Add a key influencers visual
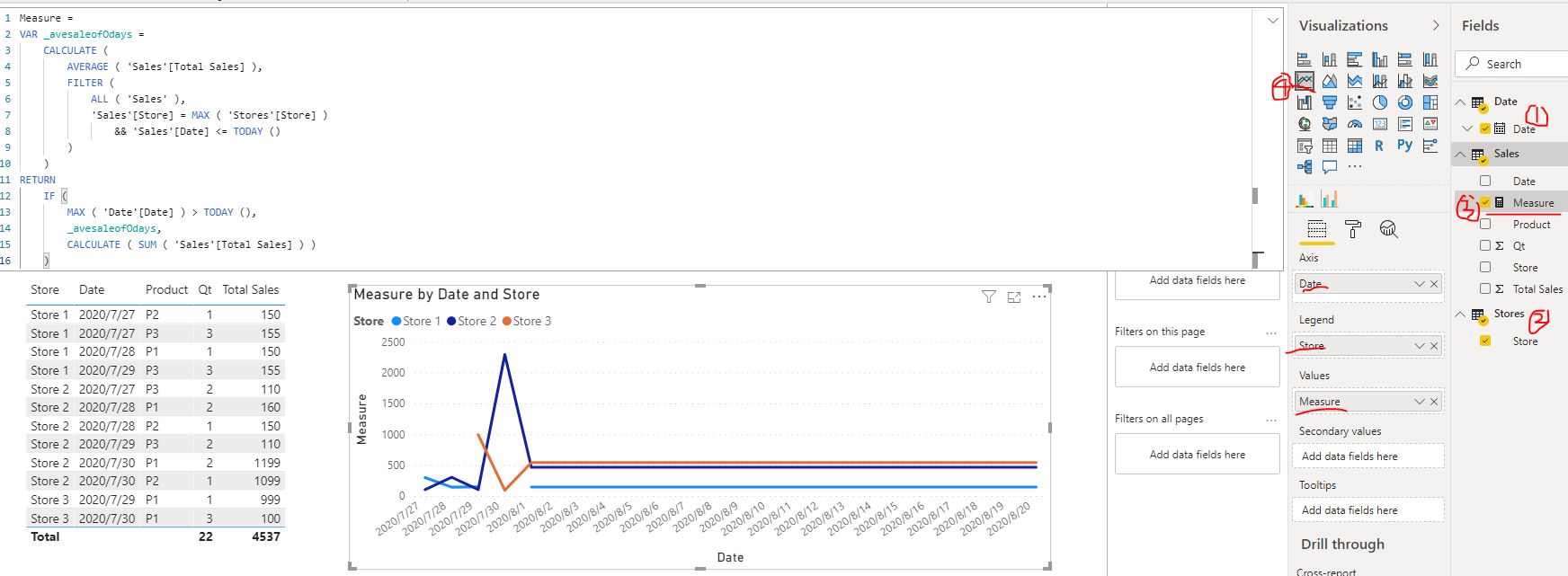This screenshot has height=576, width=1568. pyautogui.click(x=1430, y=146)
